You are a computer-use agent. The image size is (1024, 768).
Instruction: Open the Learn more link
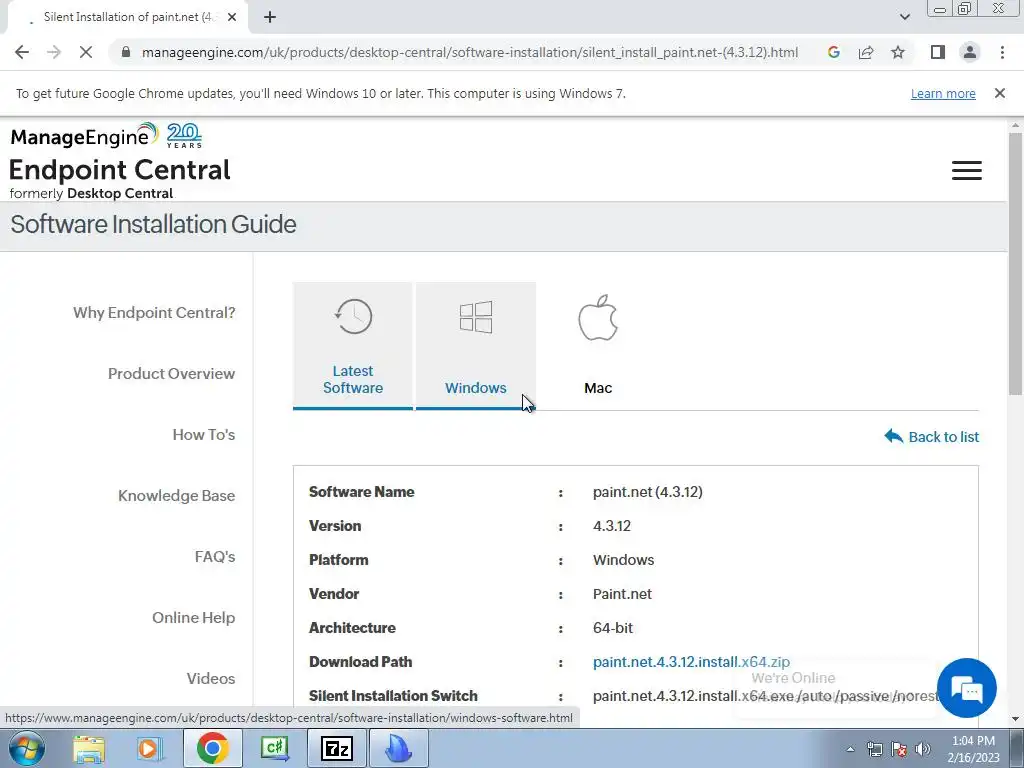943,93
